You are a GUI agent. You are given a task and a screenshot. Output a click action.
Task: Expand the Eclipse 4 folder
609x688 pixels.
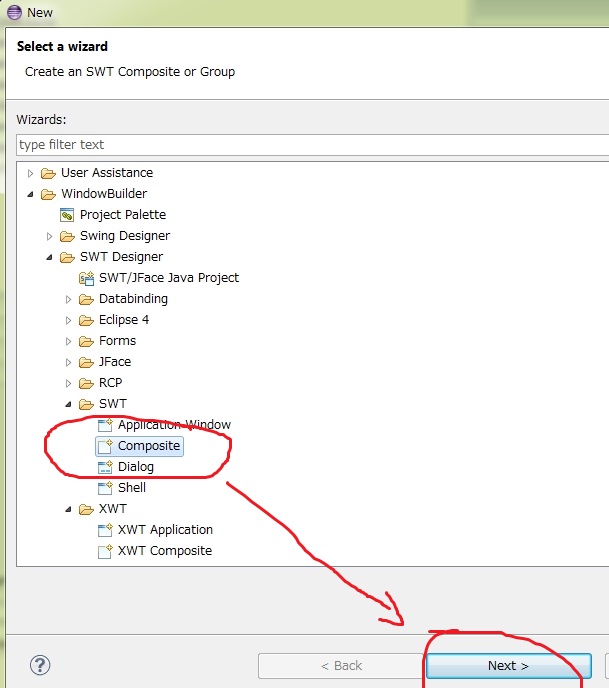tap(69, 320)
